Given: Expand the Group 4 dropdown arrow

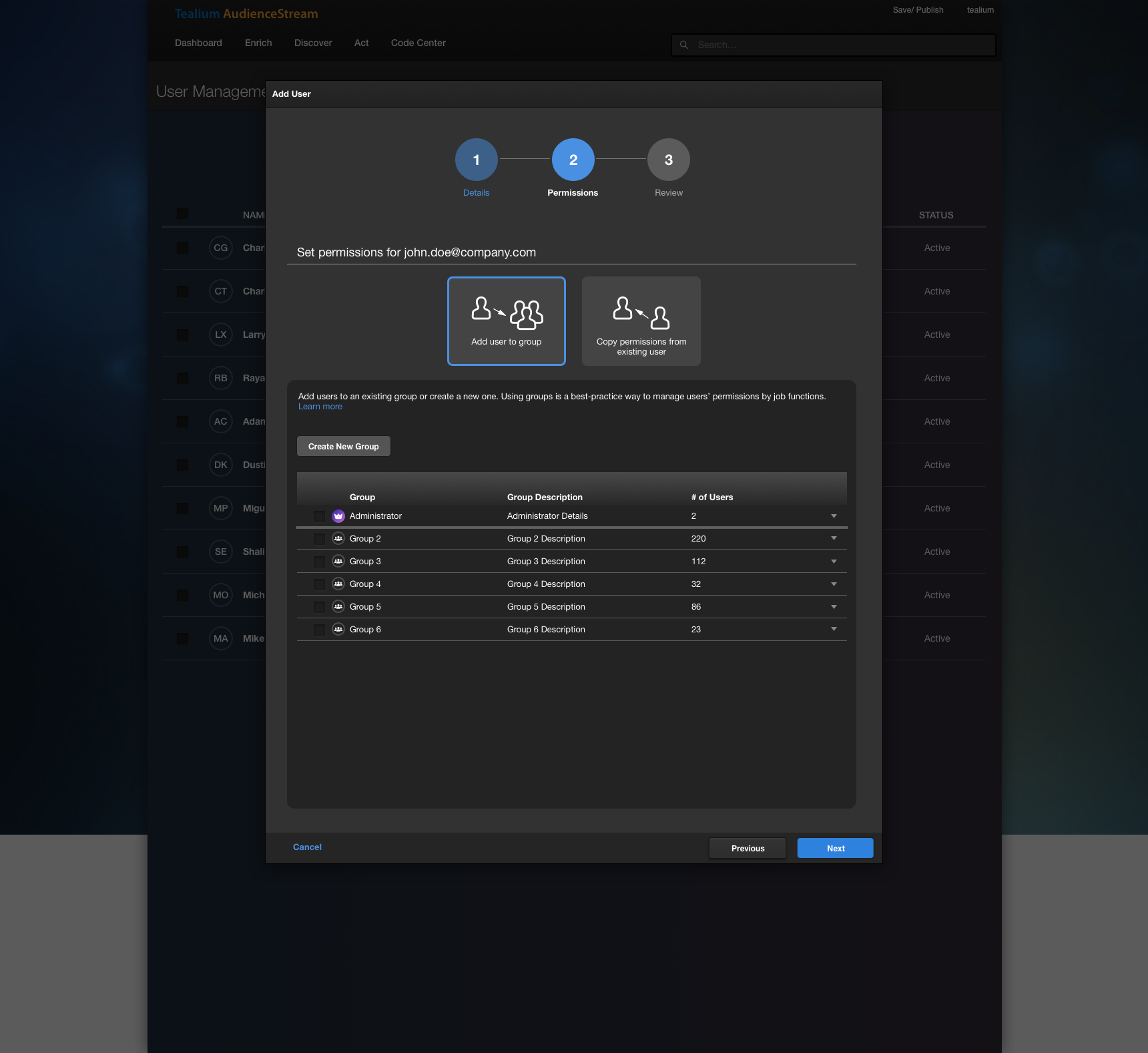Looking at the screenshot, I should click(833, 584).
